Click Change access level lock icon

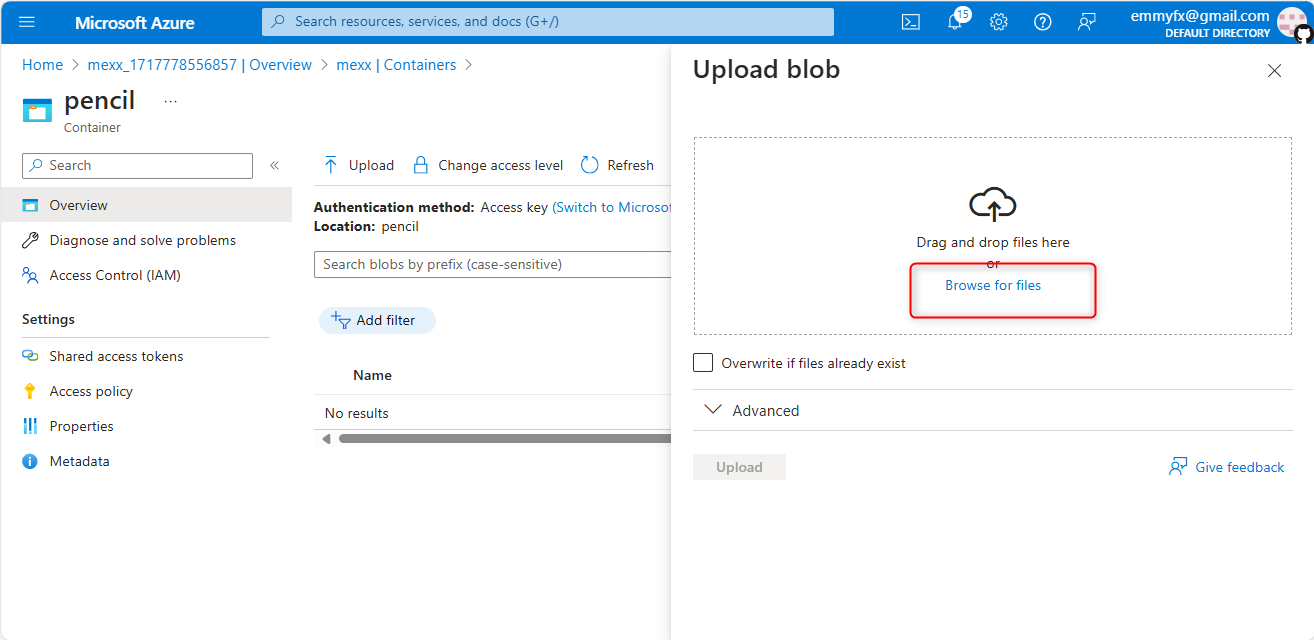[421, 165]
